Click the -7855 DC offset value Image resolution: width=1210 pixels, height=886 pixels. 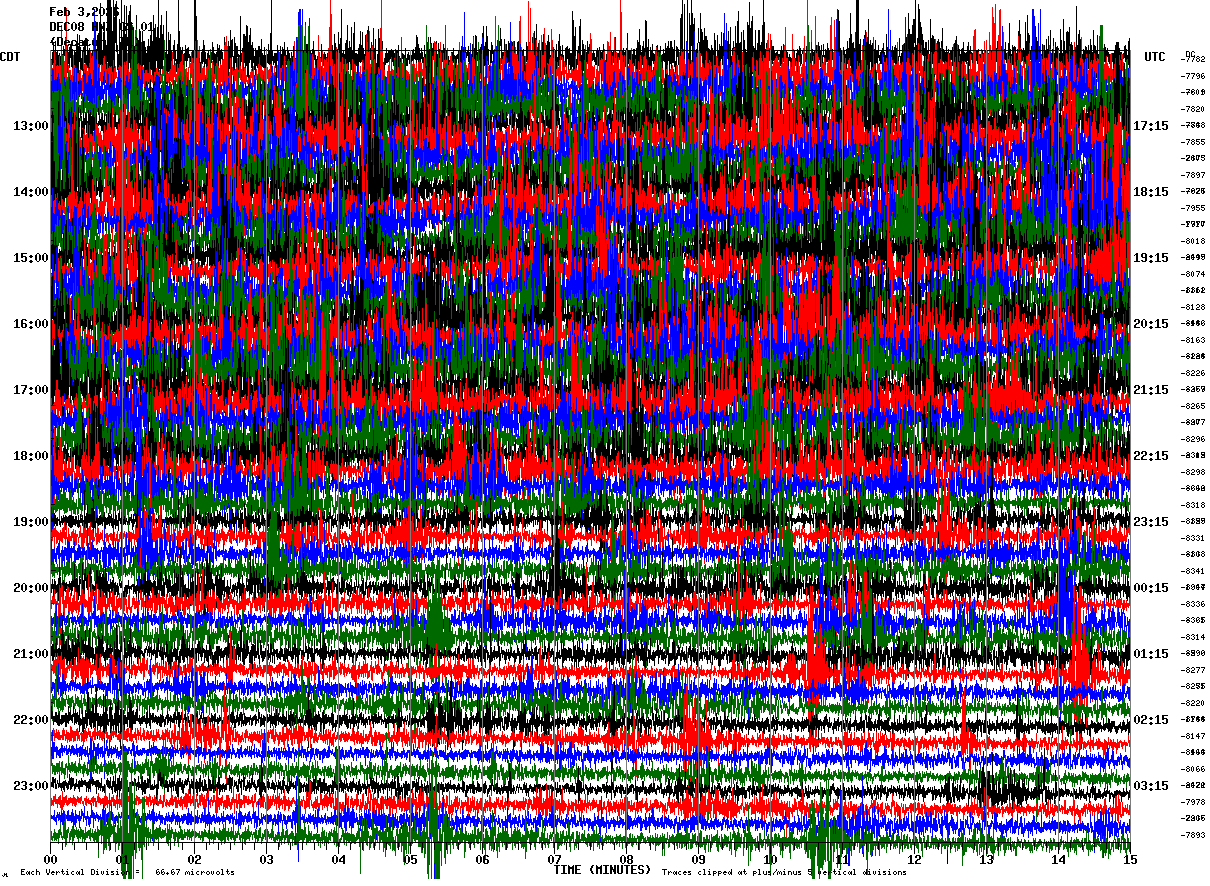(x=1192, y=142)
